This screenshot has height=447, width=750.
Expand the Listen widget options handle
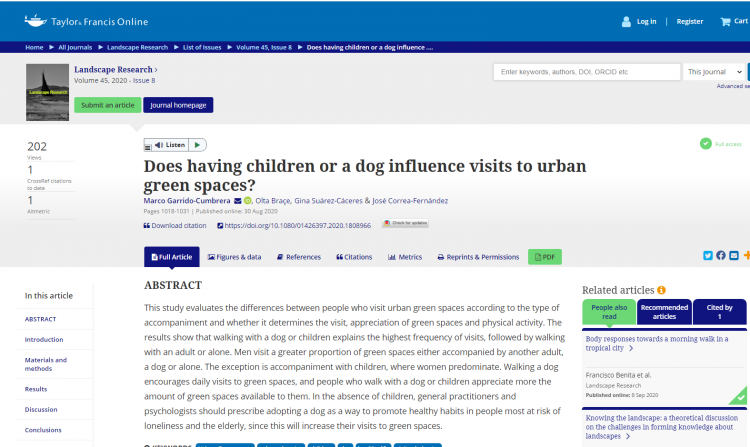coord(149,145)
